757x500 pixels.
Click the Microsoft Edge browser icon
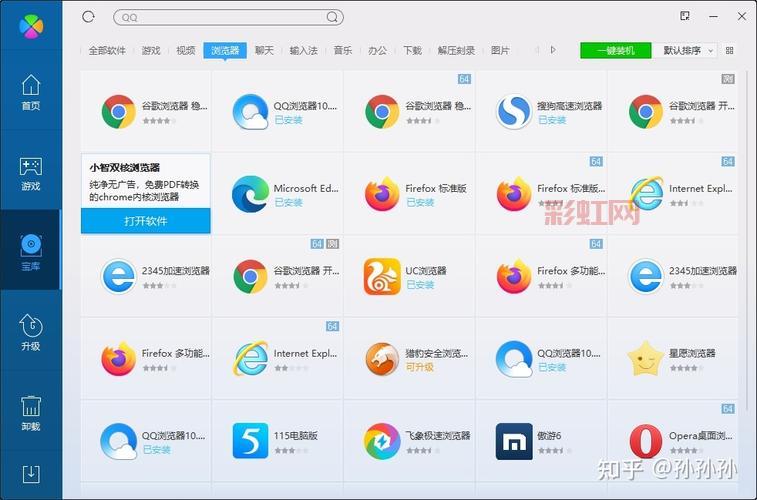point(250,194)
